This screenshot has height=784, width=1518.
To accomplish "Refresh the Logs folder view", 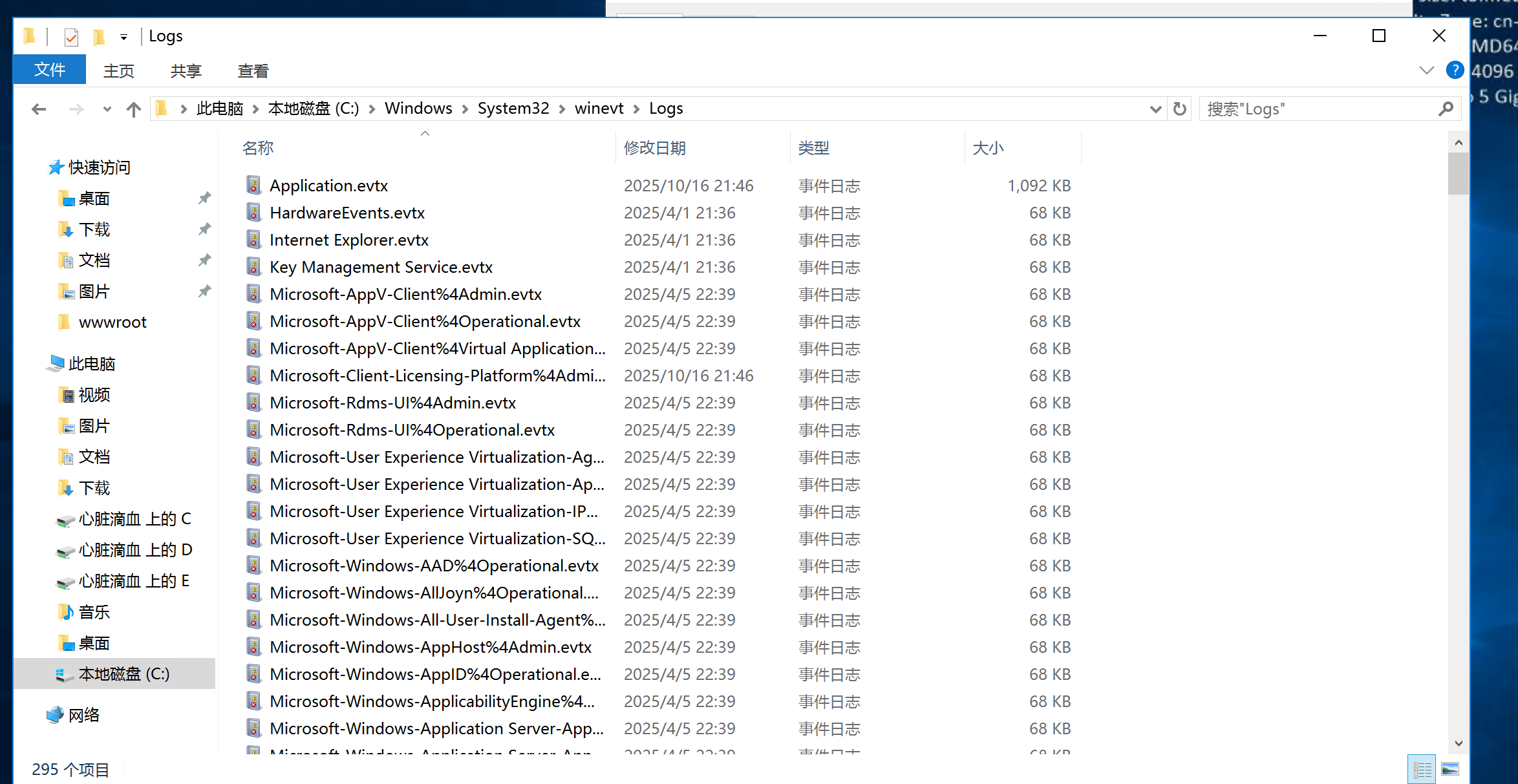I will click(1180, 109).
